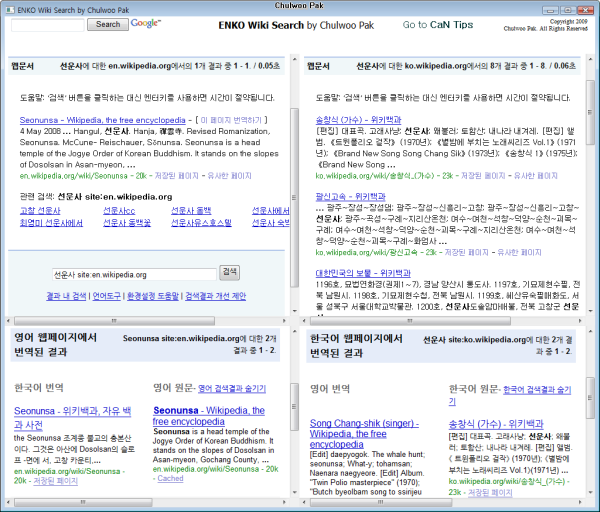600x512 pixels.
Task: Maximize the ENKO Wiki Search window
Action: pos(568,10)
